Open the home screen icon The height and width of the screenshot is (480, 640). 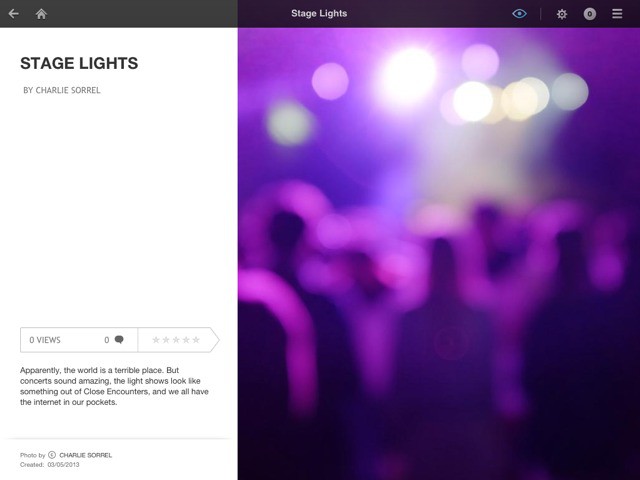point(41,14)
